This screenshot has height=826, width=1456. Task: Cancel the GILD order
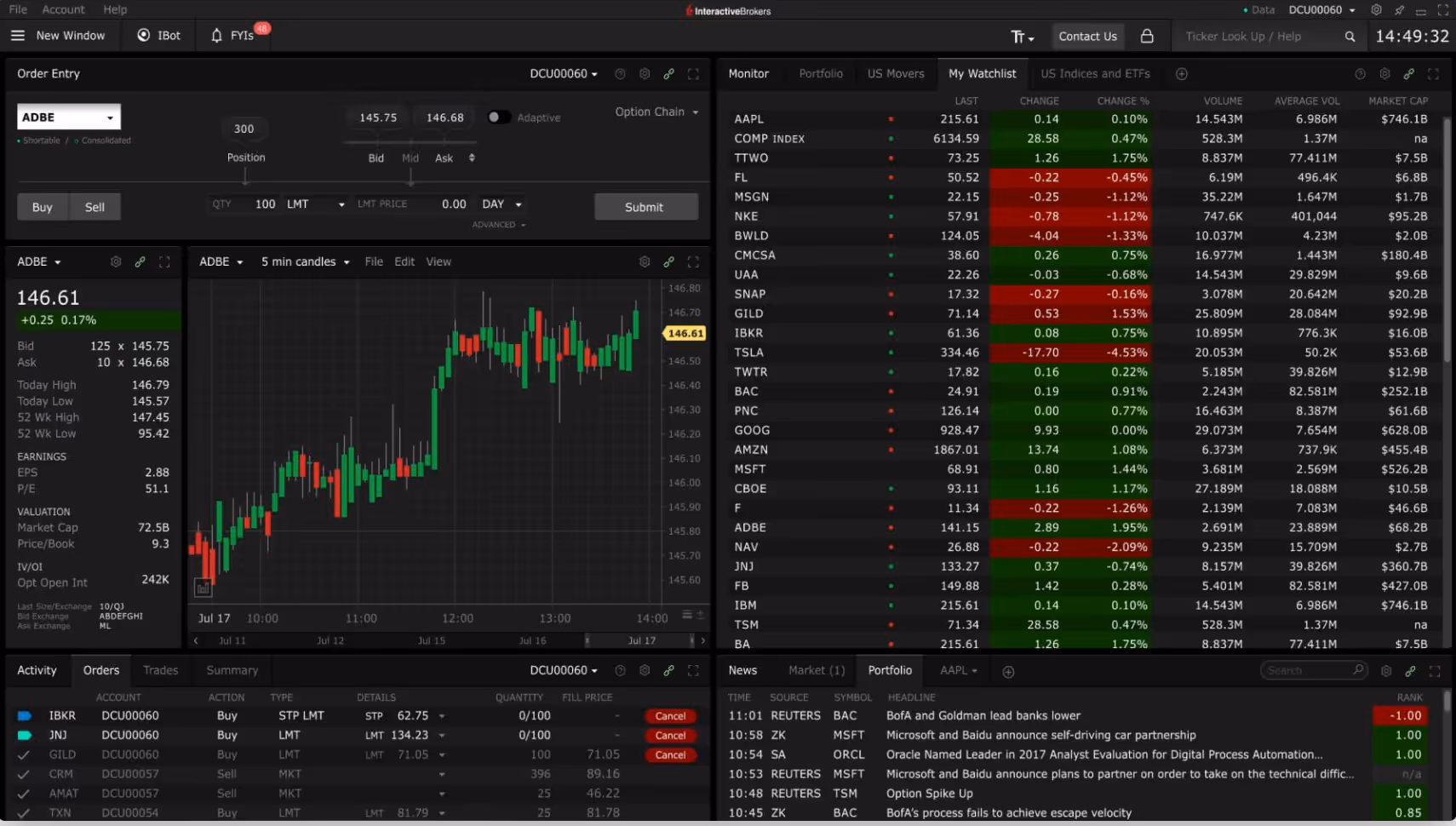tap(670, 755)
